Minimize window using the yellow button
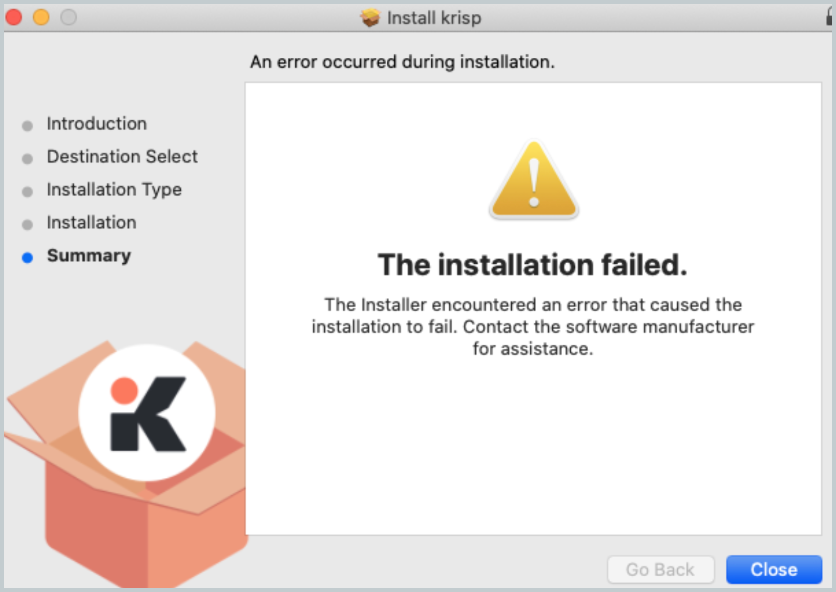Image resolution: width=836 pixels, height=592 pixels. (x=41, y=18)
